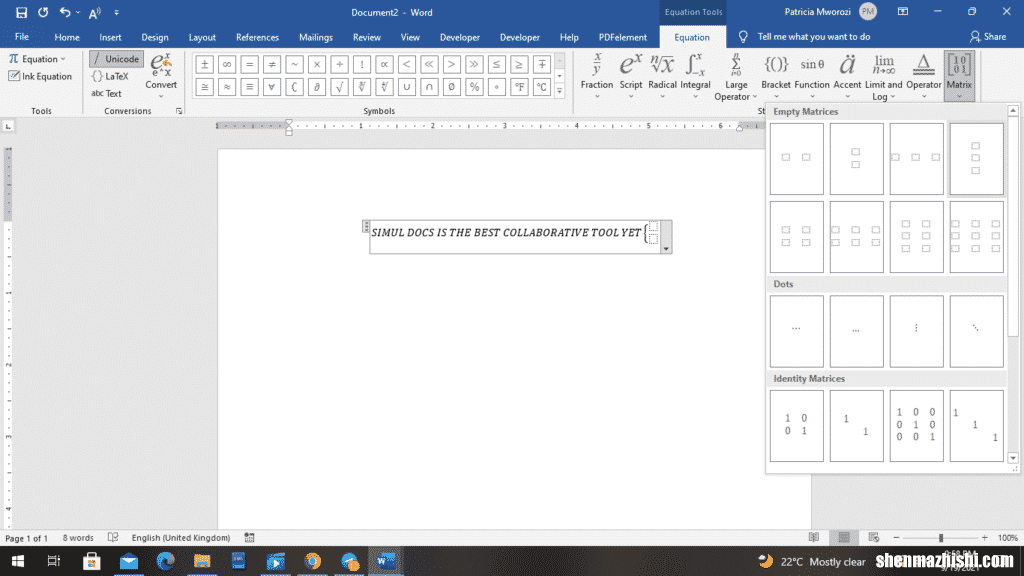Insert the union symbol
The width and height of the screenshot is (1024, 576).
click(x=407, y=87)
